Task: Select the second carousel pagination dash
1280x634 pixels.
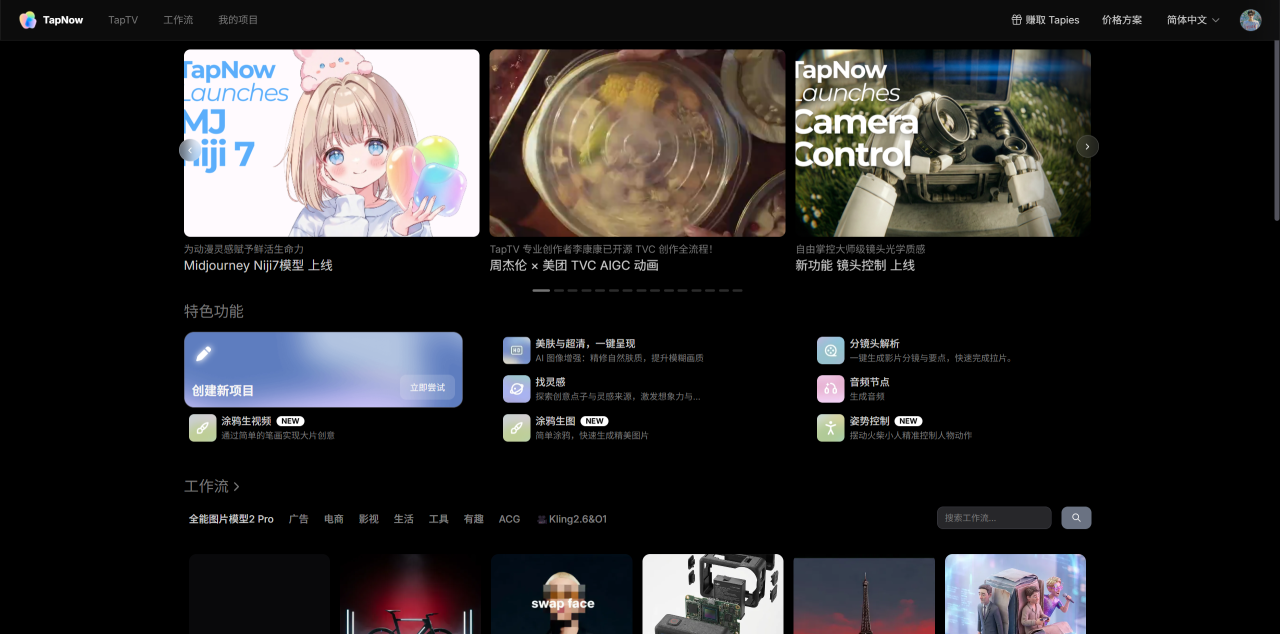Action: coord(559,290)
